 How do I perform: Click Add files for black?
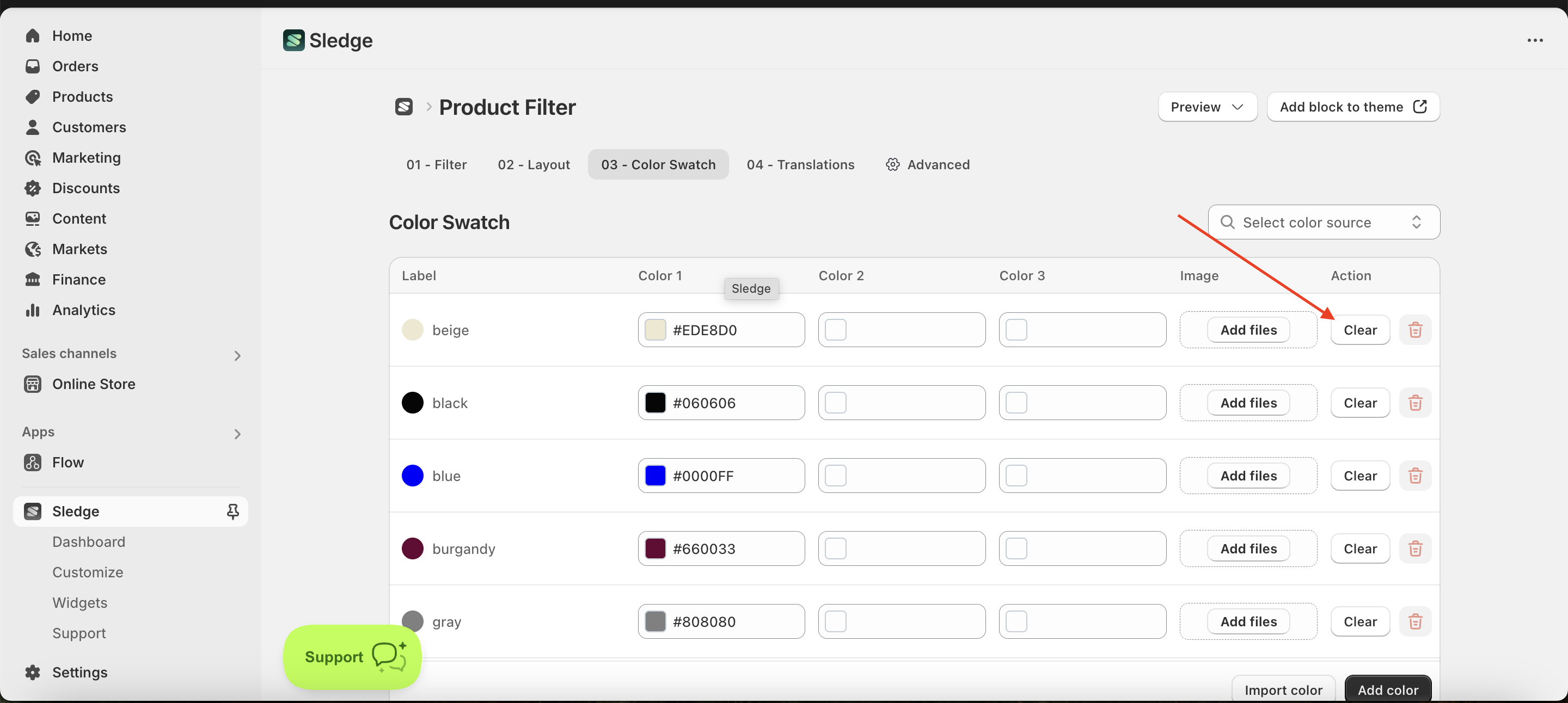1248,403
